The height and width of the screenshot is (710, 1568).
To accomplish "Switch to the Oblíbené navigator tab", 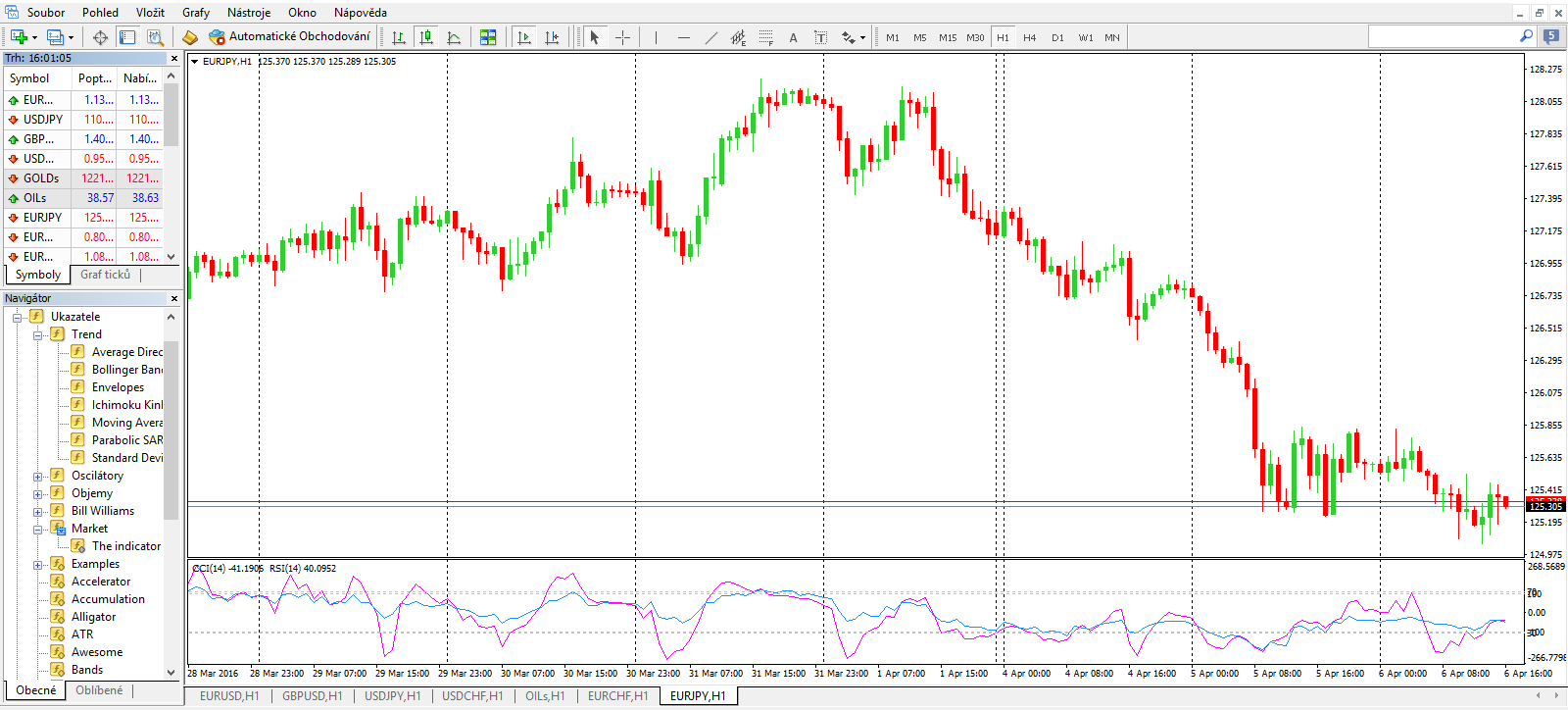I will tap(99, 690).
